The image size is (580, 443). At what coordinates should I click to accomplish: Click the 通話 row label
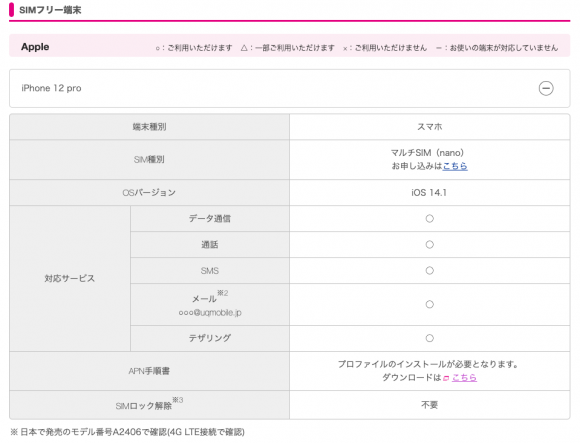(x=210, y=244)
